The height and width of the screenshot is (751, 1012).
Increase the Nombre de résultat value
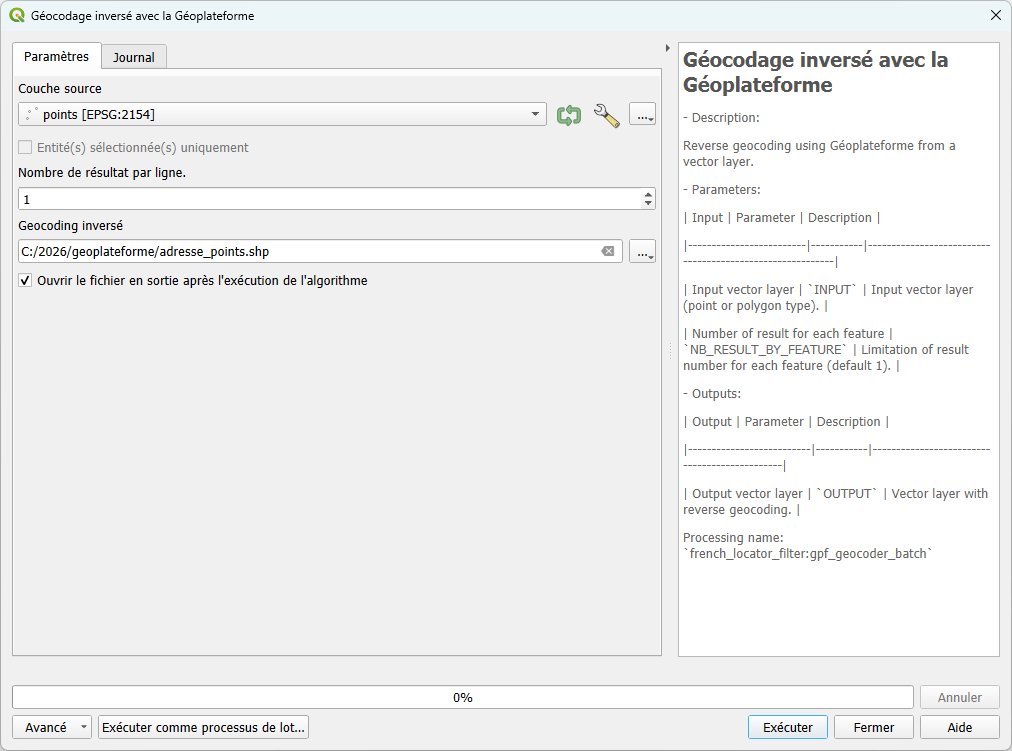tap(648, 194)
